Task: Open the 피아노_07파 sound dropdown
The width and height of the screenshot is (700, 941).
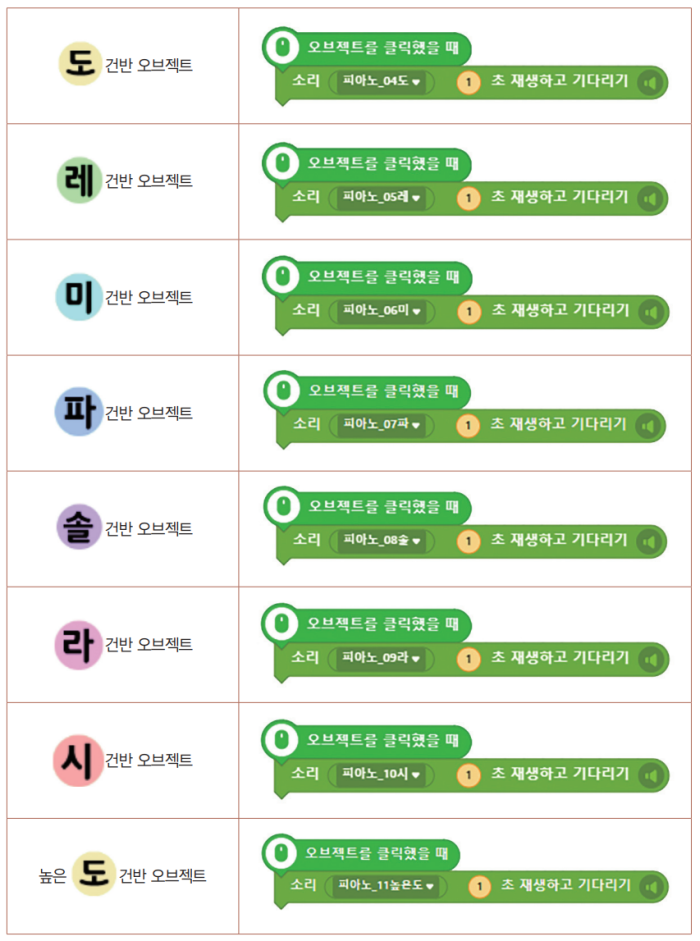Action: tap(381, 424)
